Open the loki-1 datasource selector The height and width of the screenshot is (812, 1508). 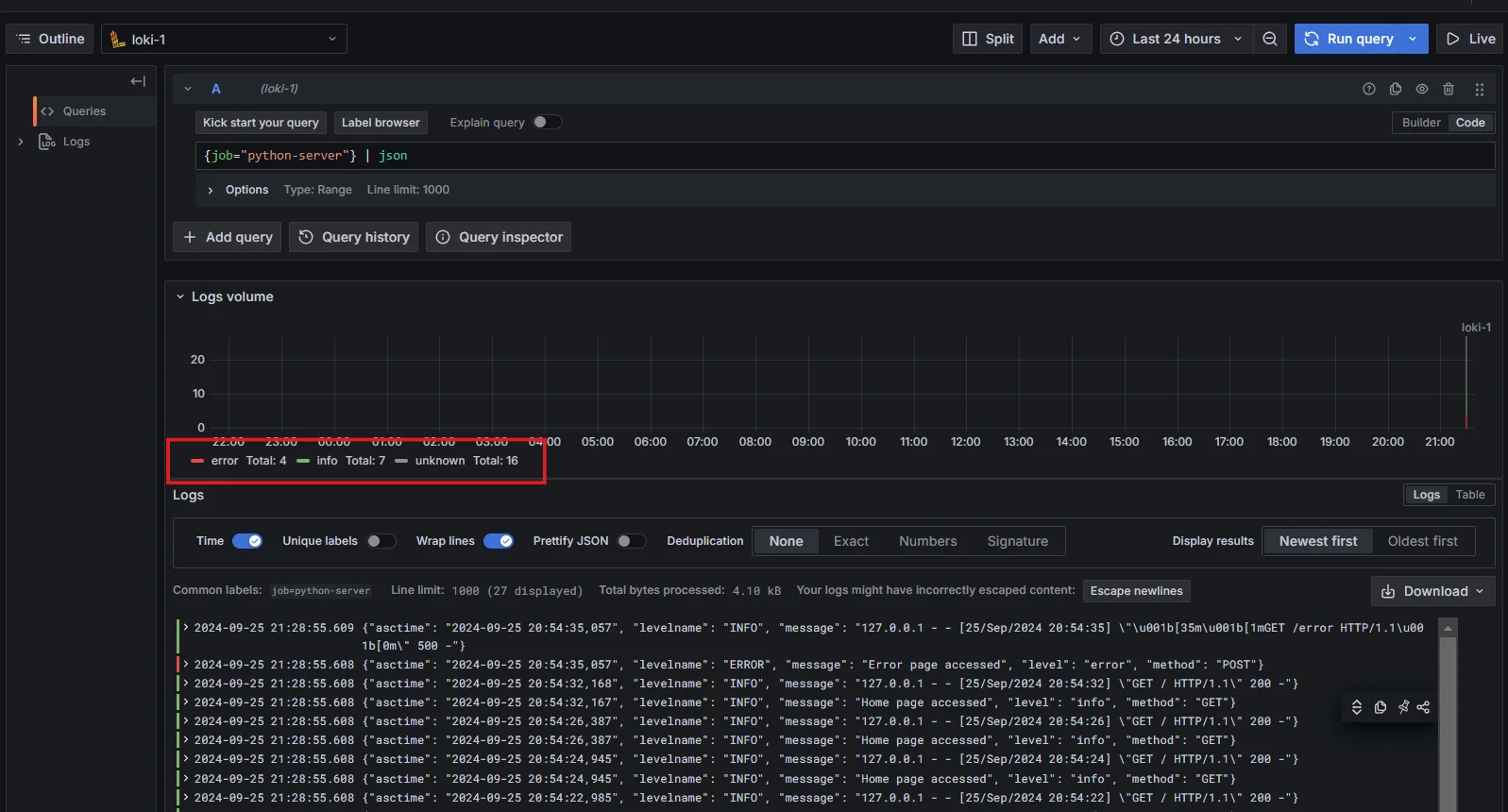[x=224, y=39]
